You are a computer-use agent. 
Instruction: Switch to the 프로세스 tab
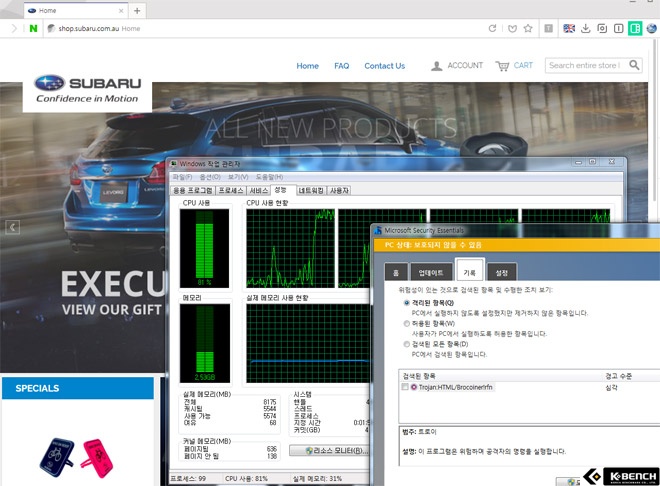(x=231, y=191)
